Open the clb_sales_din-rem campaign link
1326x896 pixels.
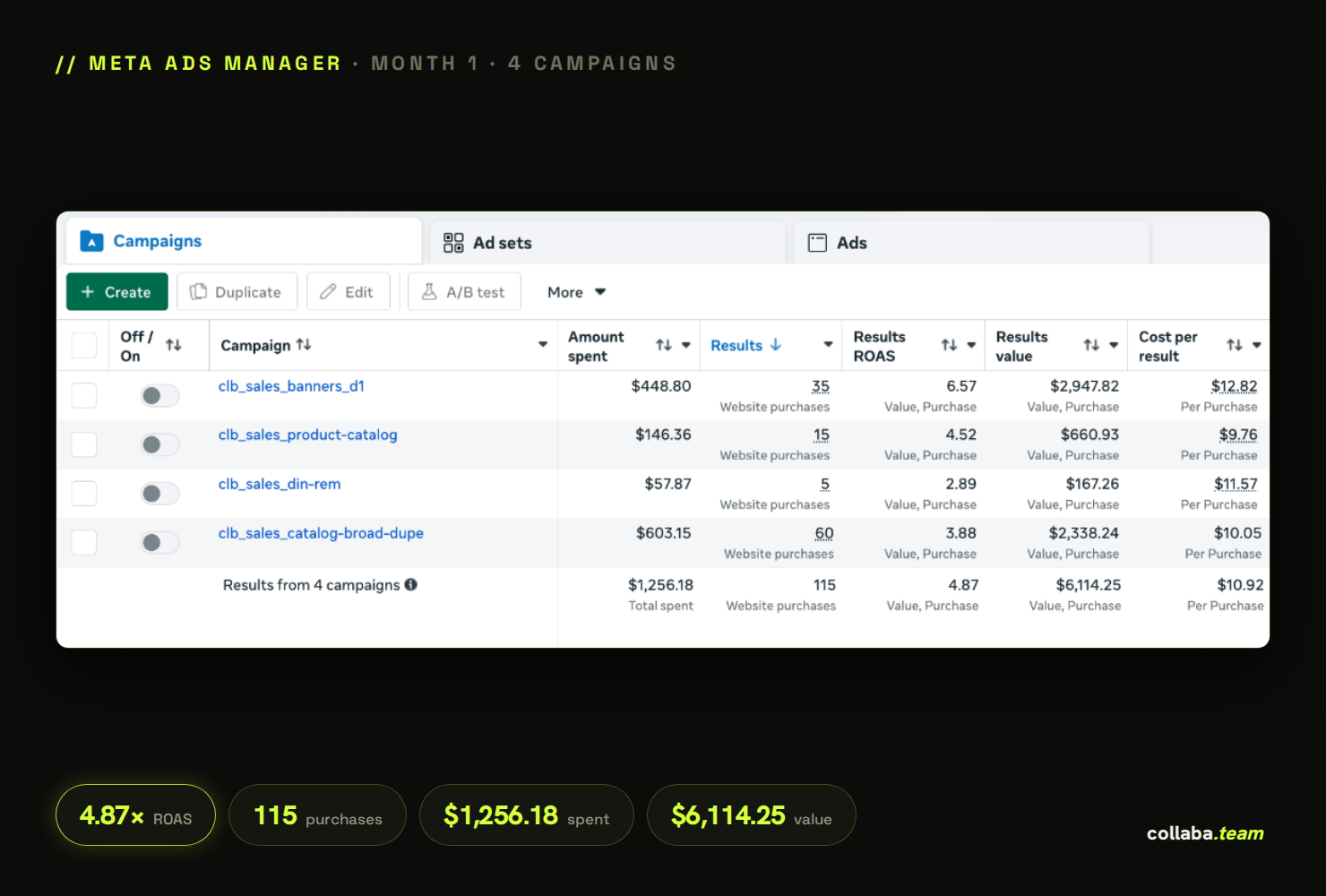click(280, 484)
